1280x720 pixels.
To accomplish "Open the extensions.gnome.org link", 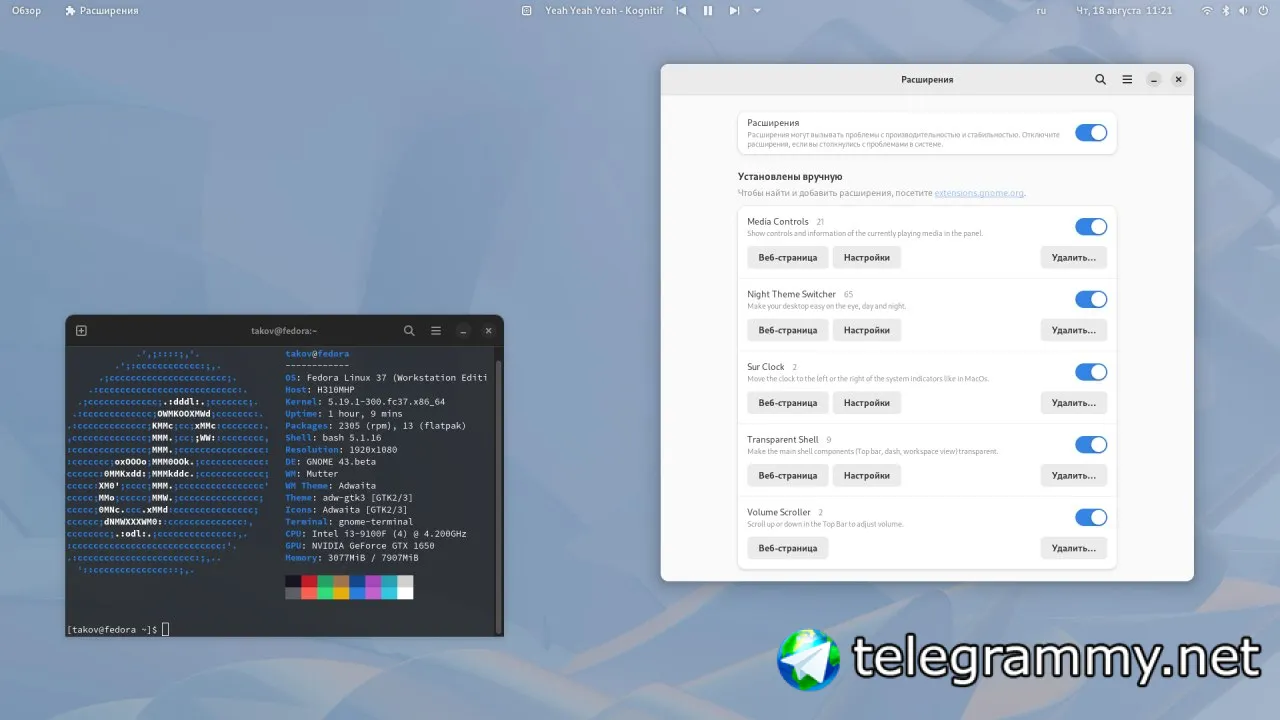I will point(979,193).
